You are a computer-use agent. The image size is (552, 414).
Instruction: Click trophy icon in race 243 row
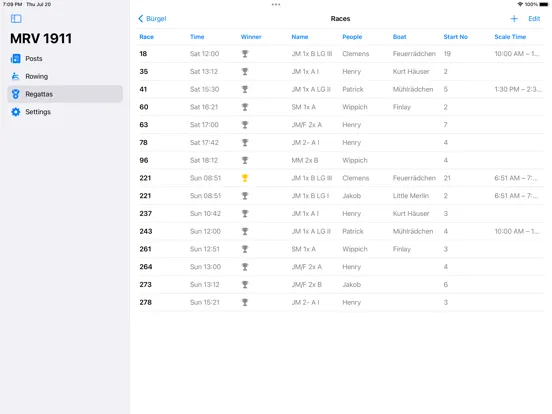pos(245,231)
